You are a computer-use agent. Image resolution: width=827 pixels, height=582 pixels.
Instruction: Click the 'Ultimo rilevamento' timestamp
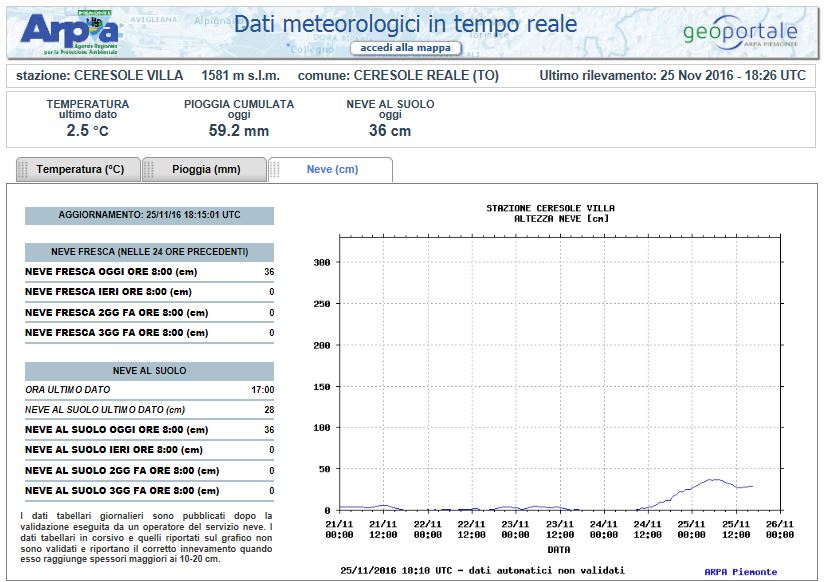coord(672,75)
